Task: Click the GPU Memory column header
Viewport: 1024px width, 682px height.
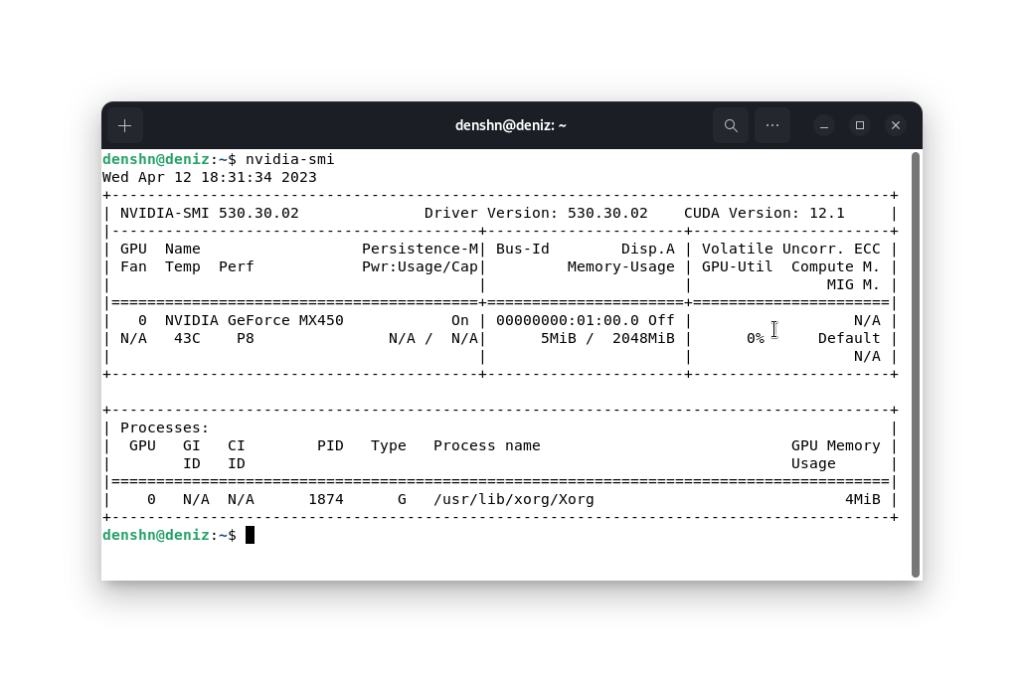Action: pyautogui.click(x=836, y=446)
